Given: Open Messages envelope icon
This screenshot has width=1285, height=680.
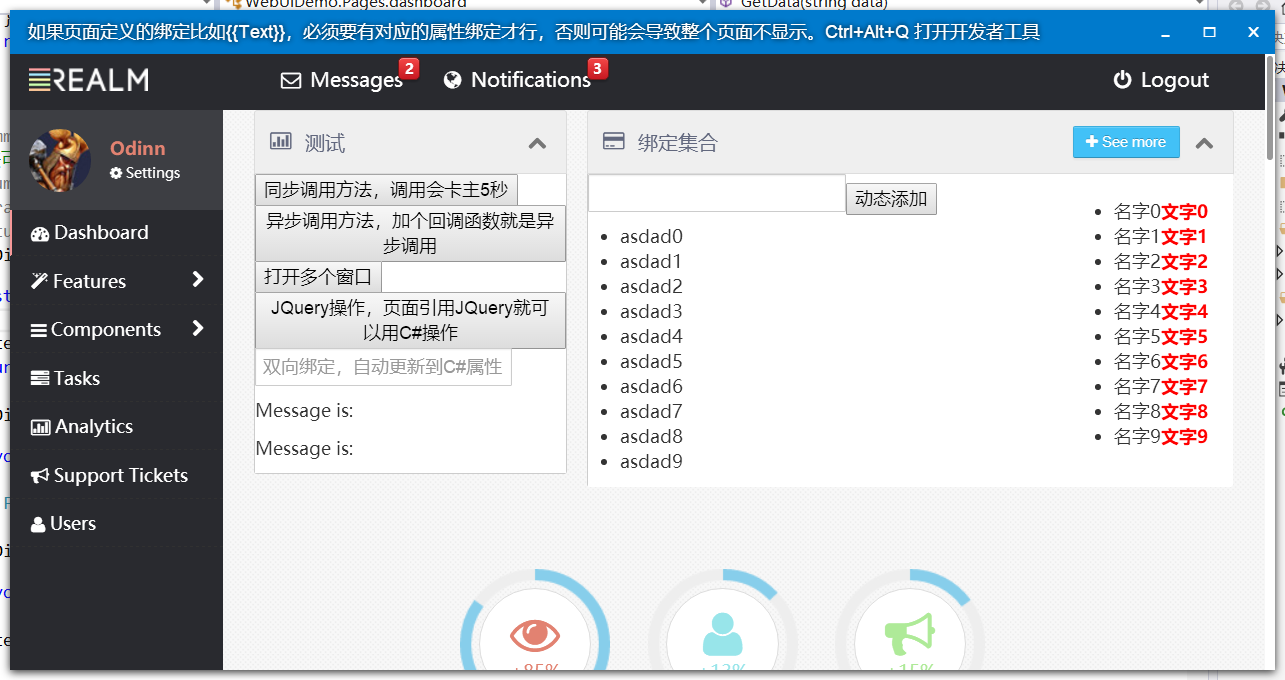Looking at the screenshot, I should [291, 80].
